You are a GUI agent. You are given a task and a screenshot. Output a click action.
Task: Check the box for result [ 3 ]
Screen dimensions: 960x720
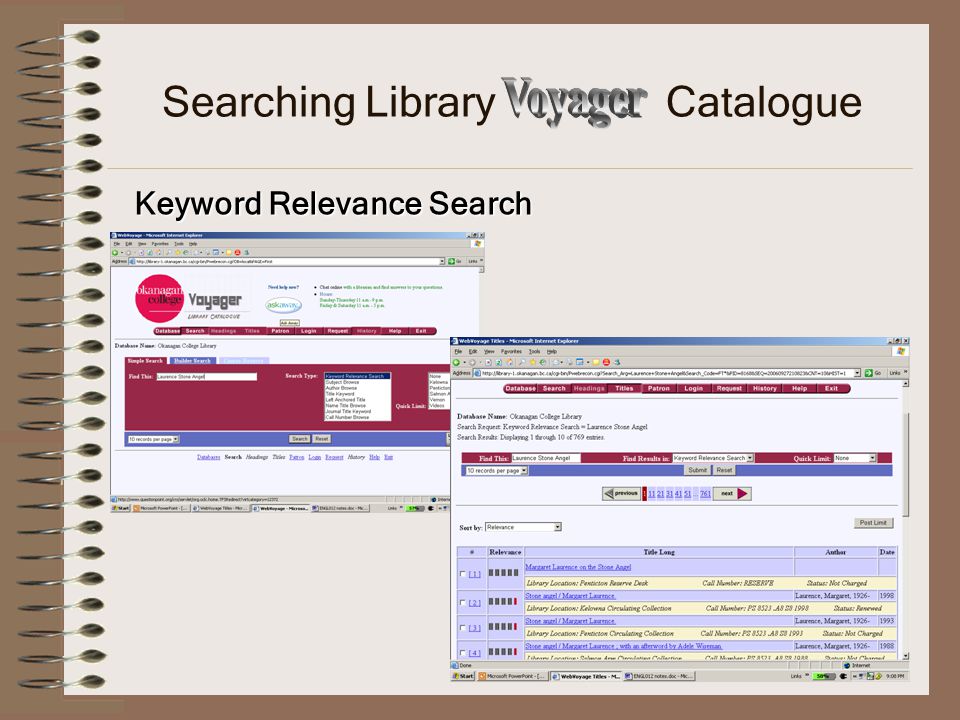point(463,628)
